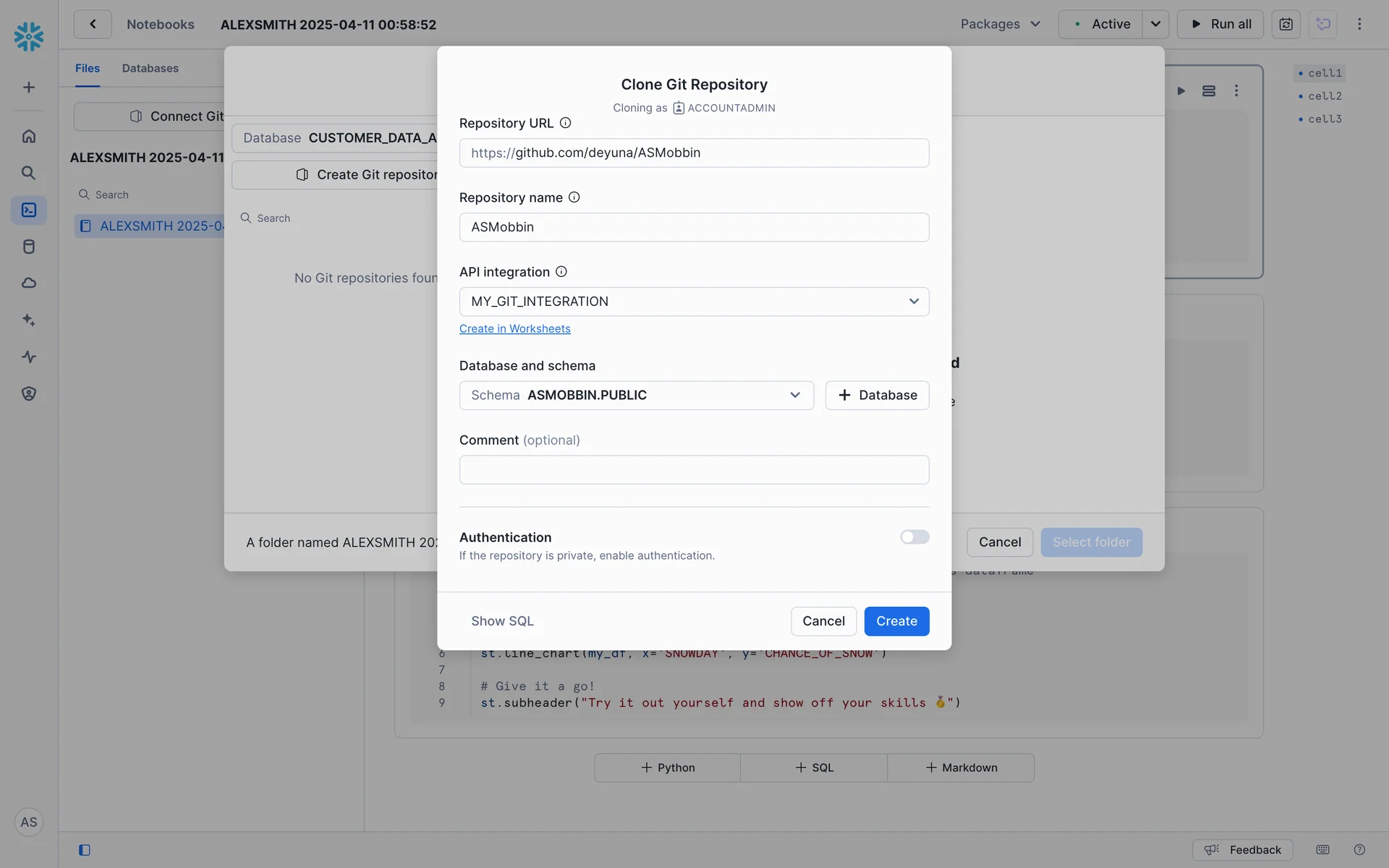Open Monitoring activity icon in sidebar
The width and height of the screenshot is (1389, 868).
[x=29, y=357]
